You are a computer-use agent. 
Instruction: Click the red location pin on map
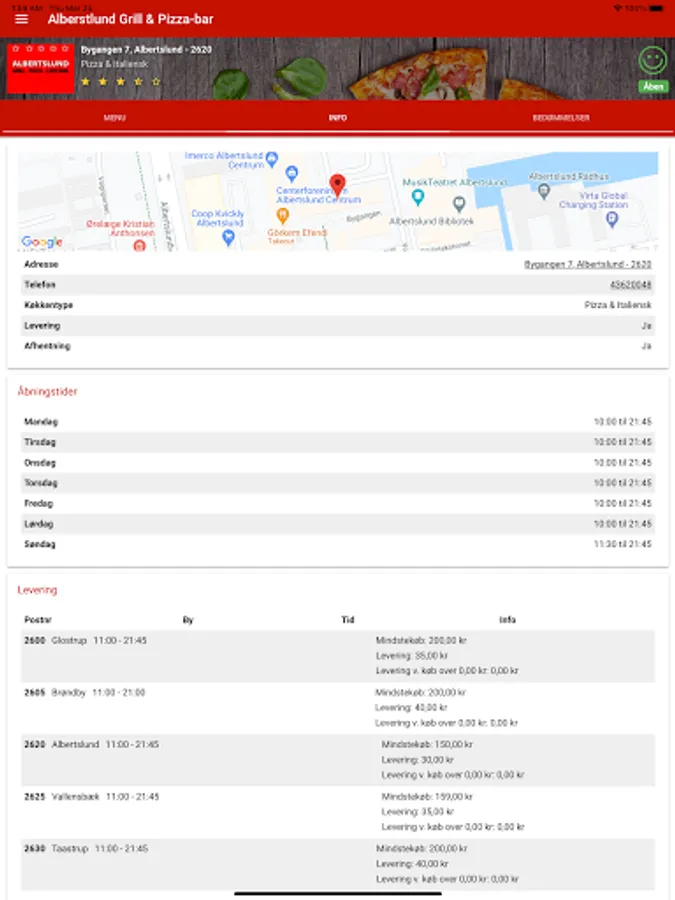(338, 185)
